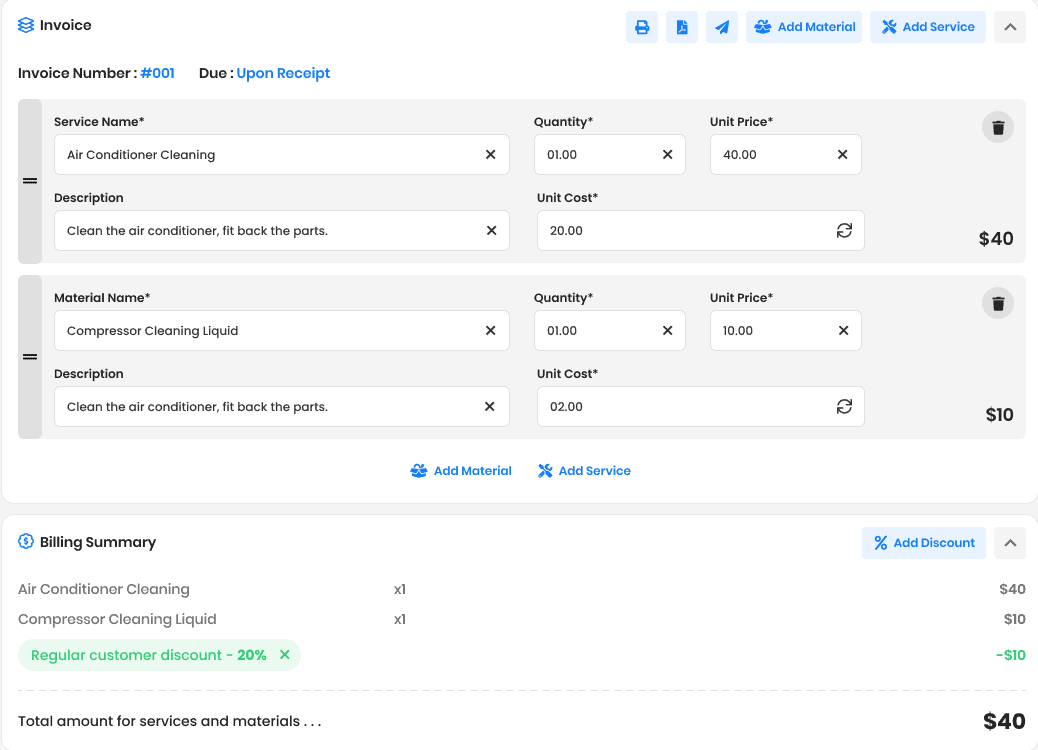
Task: Refresh the material Unit Cost 02.00
Action: coord(844,406)
